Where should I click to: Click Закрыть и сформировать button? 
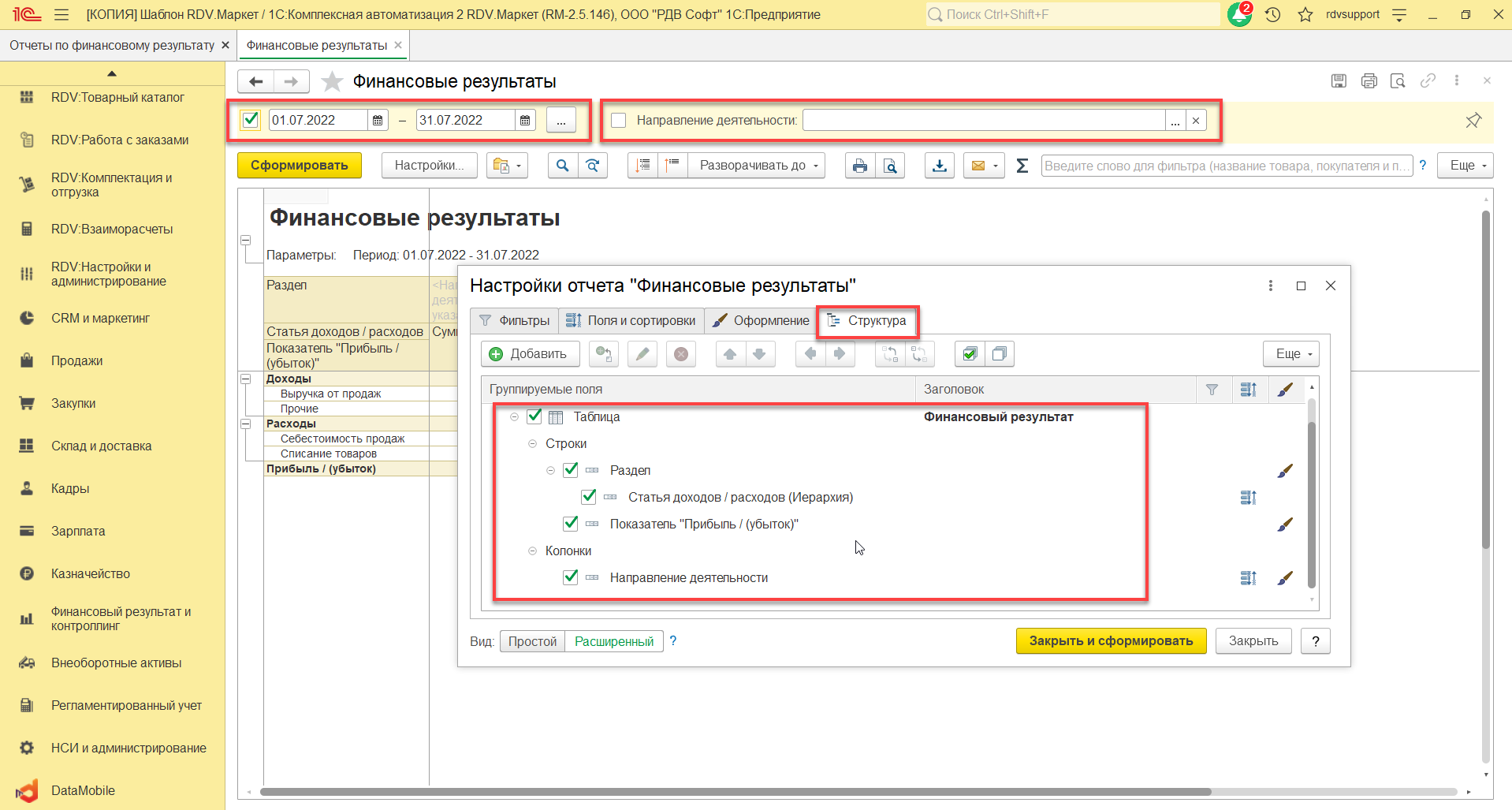(x=1110, y=641)
